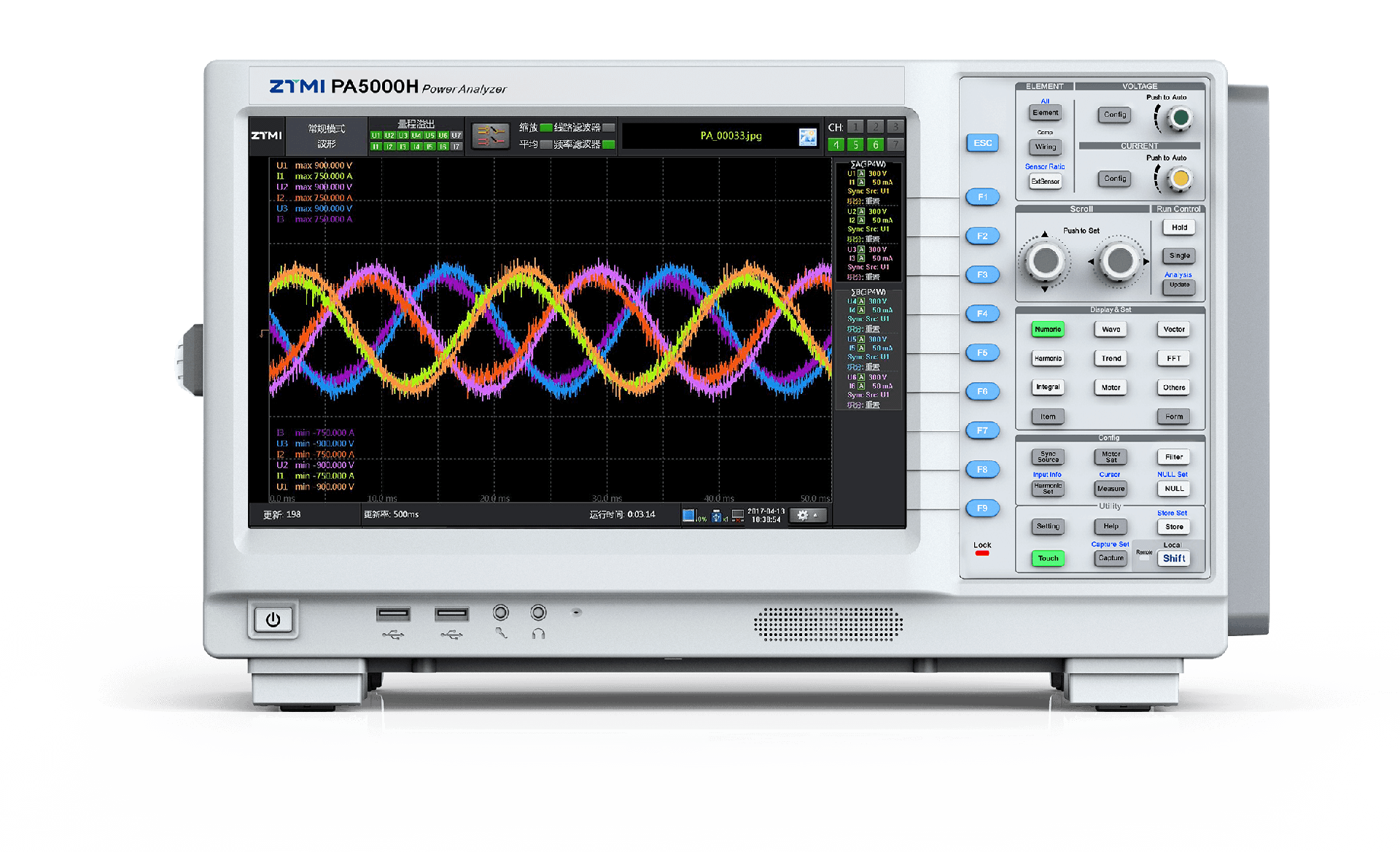Image resolution: width=1400 pixels, height=852 pixels.
Task: Toggle channel 7 indicator in CH row
Action: pos(895,144)
